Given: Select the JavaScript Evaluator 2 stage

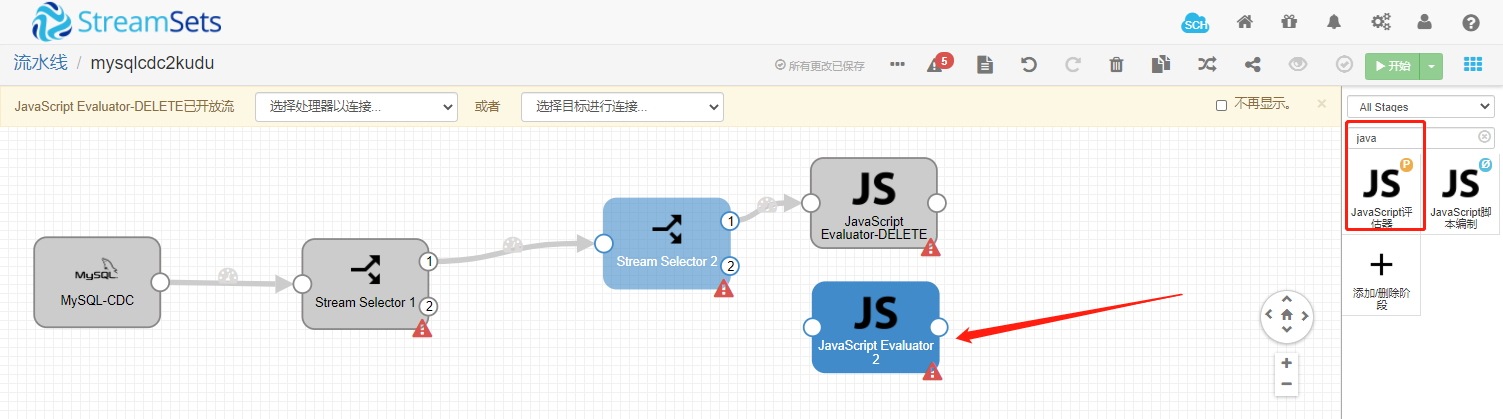Looking at the screenshot, I should pos(875,327).
